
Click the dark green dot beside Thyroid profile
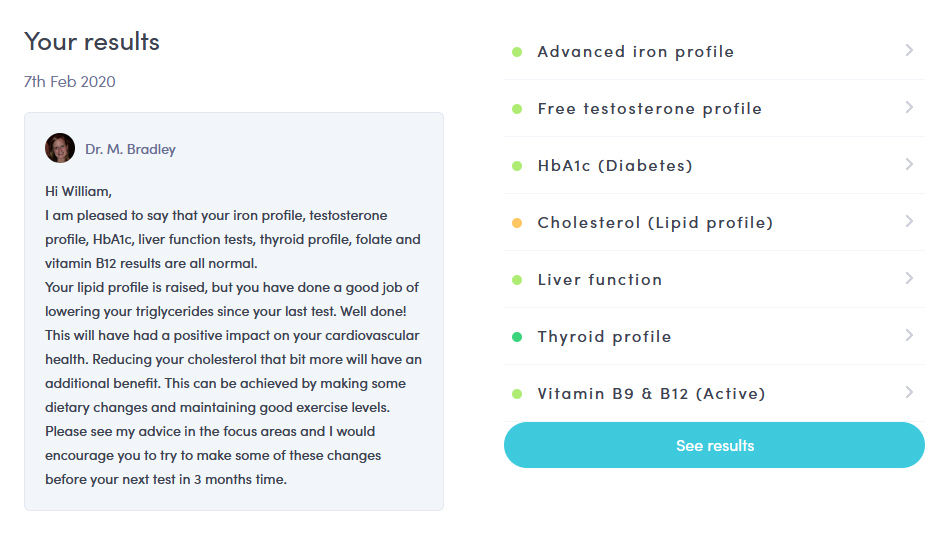click(x=517, y=337)
